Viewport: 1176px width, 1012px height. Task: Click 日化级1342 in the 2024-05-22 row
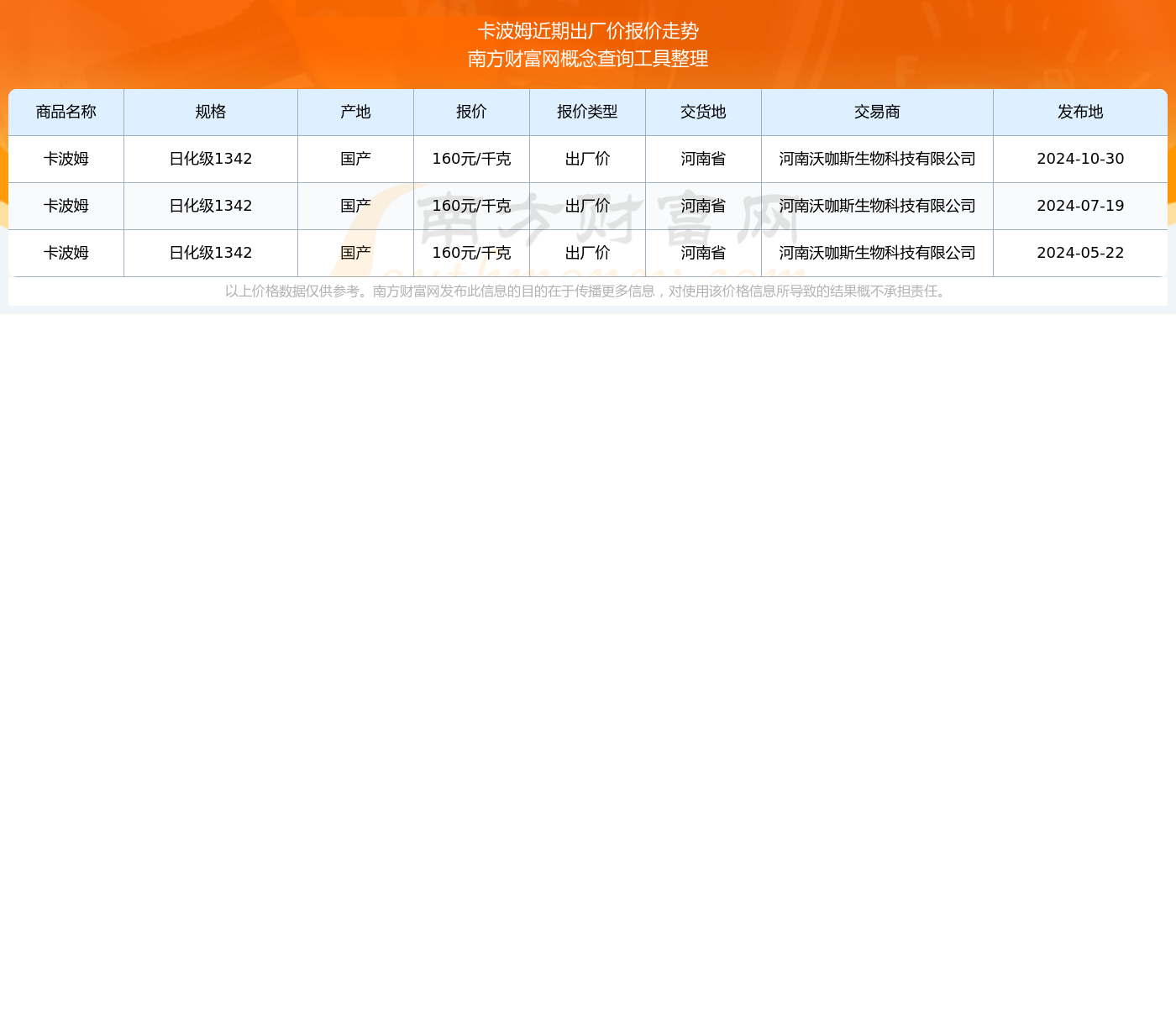point(211,253)
